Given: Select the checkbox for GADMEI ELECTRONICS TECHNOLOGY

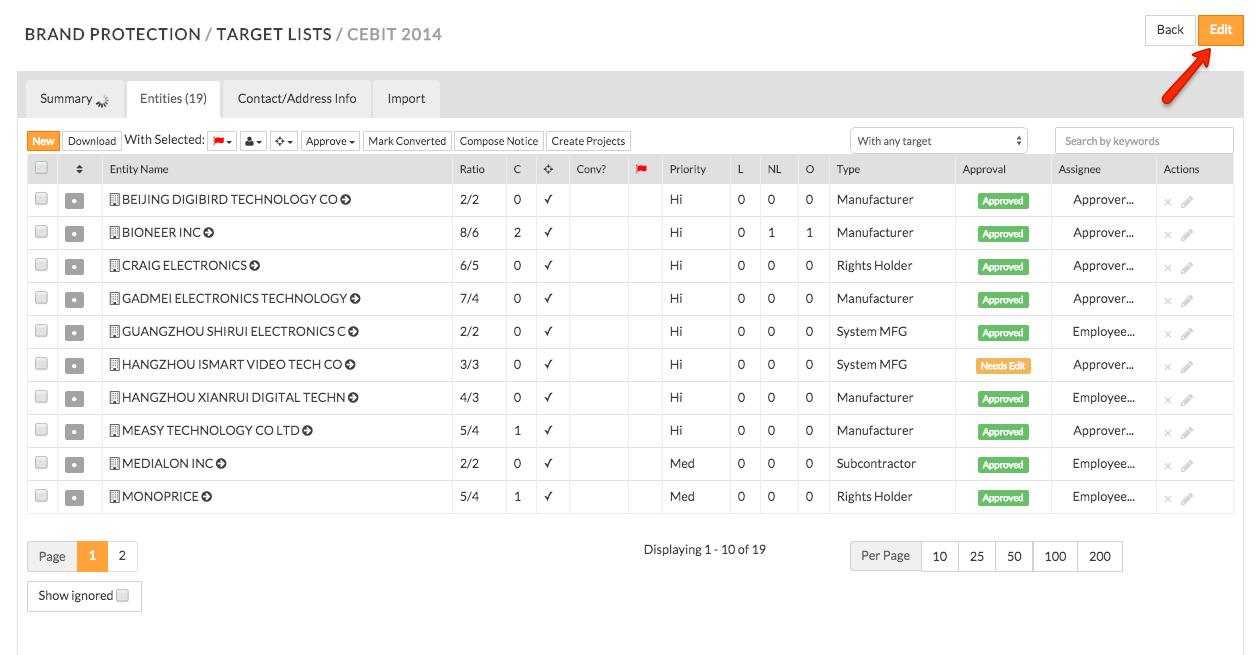Looking at the screenshot, I should pos(40,299).
